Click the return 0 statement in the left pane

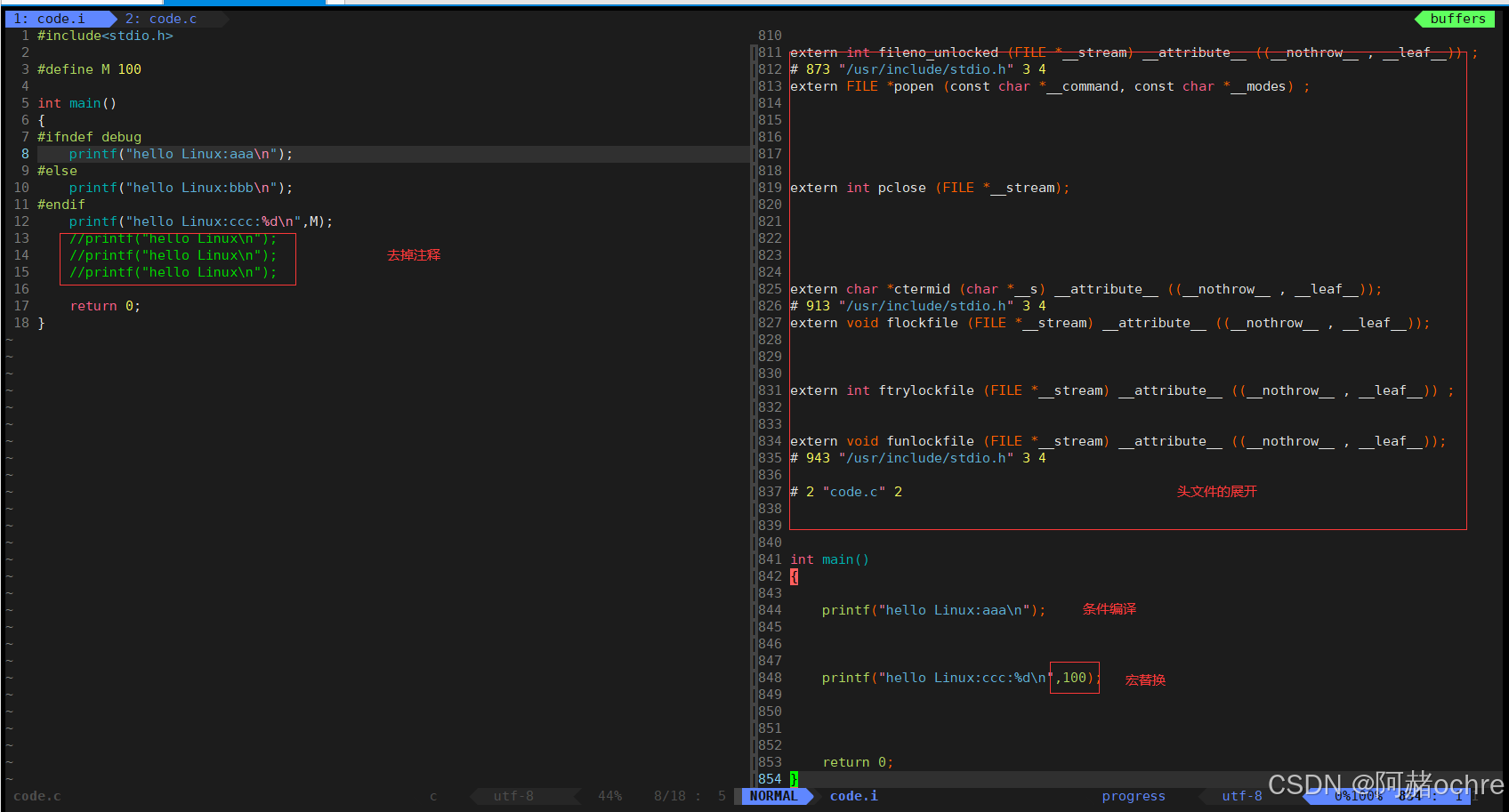(105, 306)
